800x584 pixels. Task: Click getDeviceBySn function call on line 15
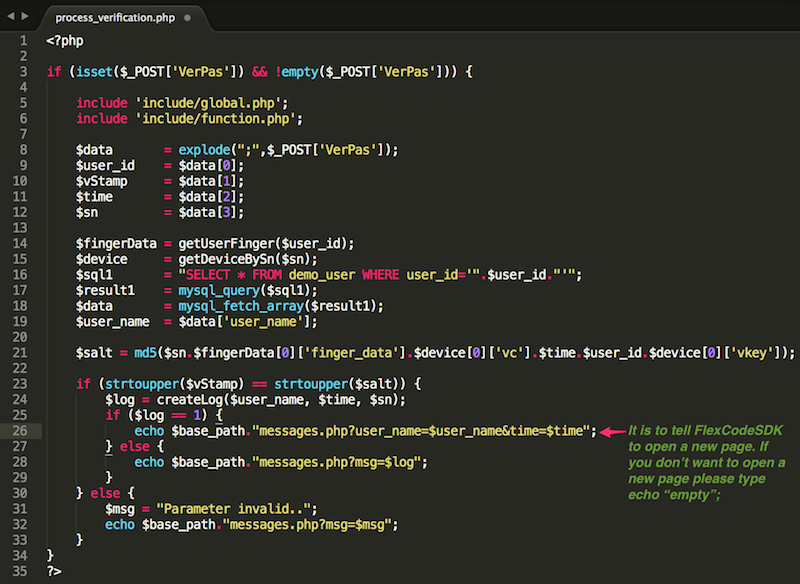click(226, 259)
